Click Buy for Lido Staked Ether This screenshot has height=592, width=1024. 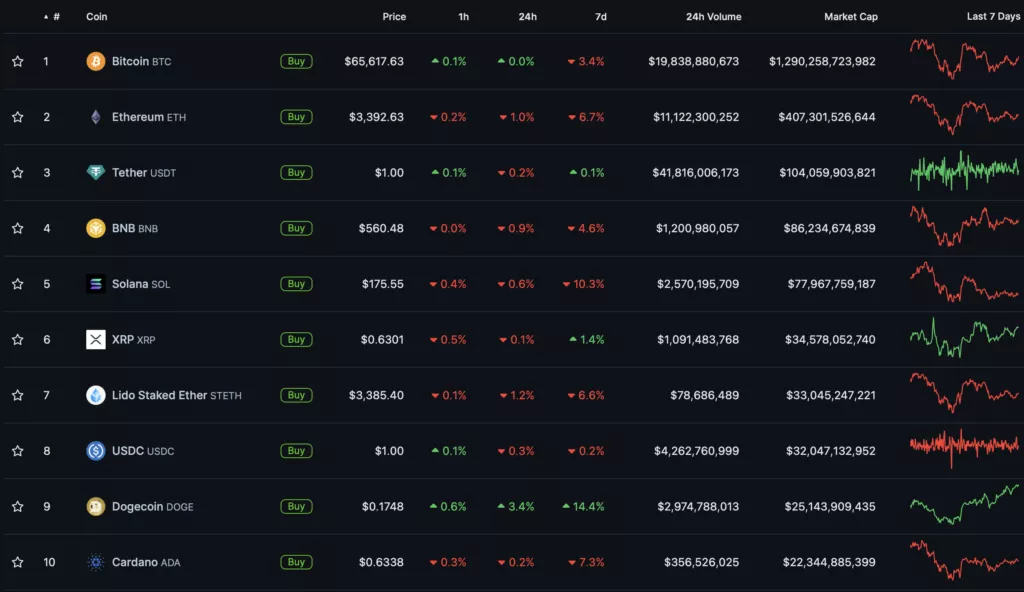[x=296, y=395]
